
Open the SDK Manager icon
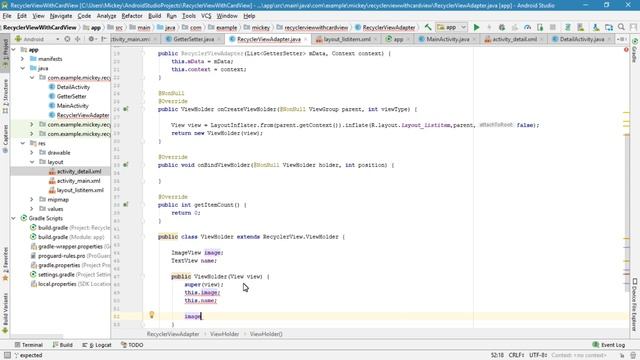[x=596, y=27]
